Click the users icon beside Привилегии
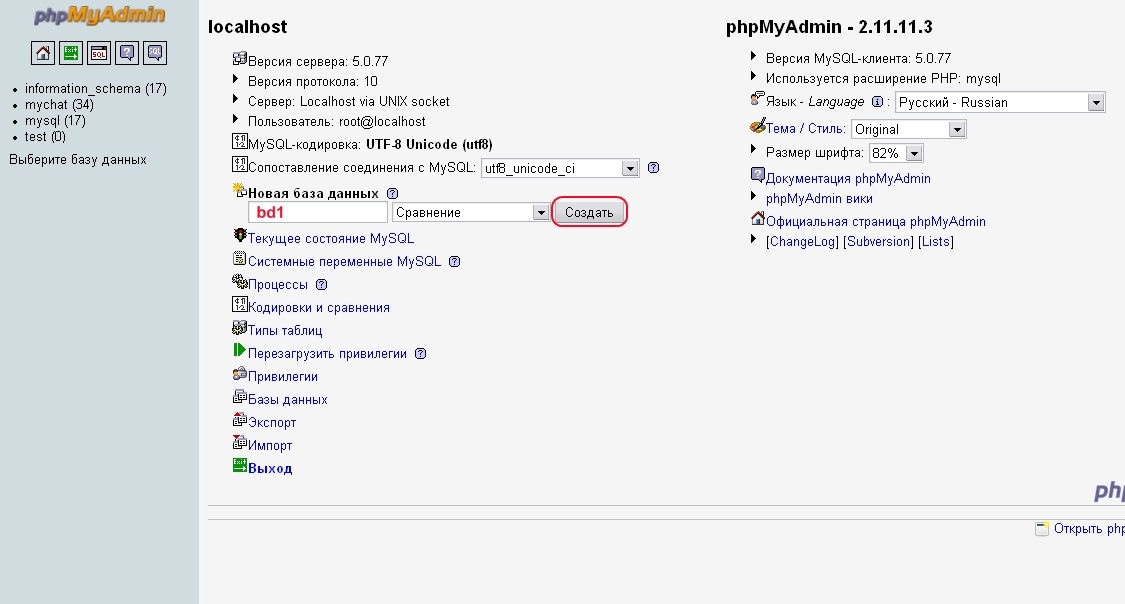The height and width of the screenshot is (604, 1125). (240, 373)
